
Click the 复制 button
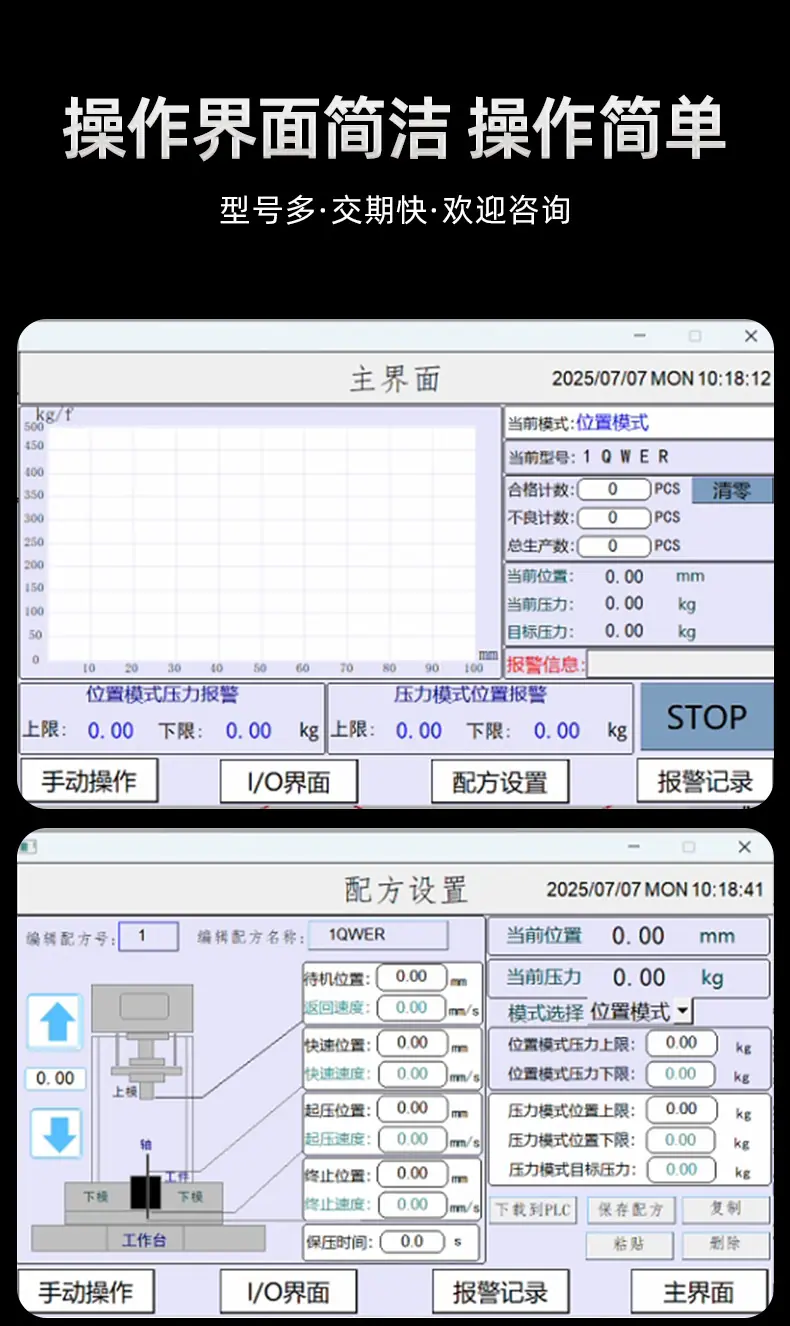726,1209
